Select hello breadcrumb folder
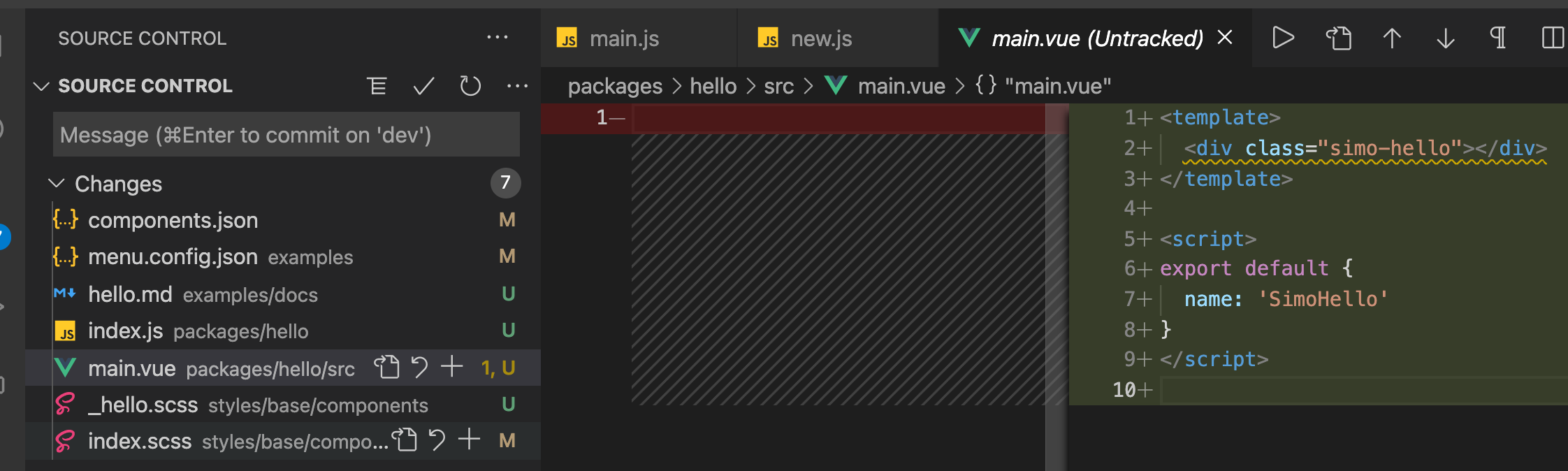1568x471 pixels. (x=713, y=86)
